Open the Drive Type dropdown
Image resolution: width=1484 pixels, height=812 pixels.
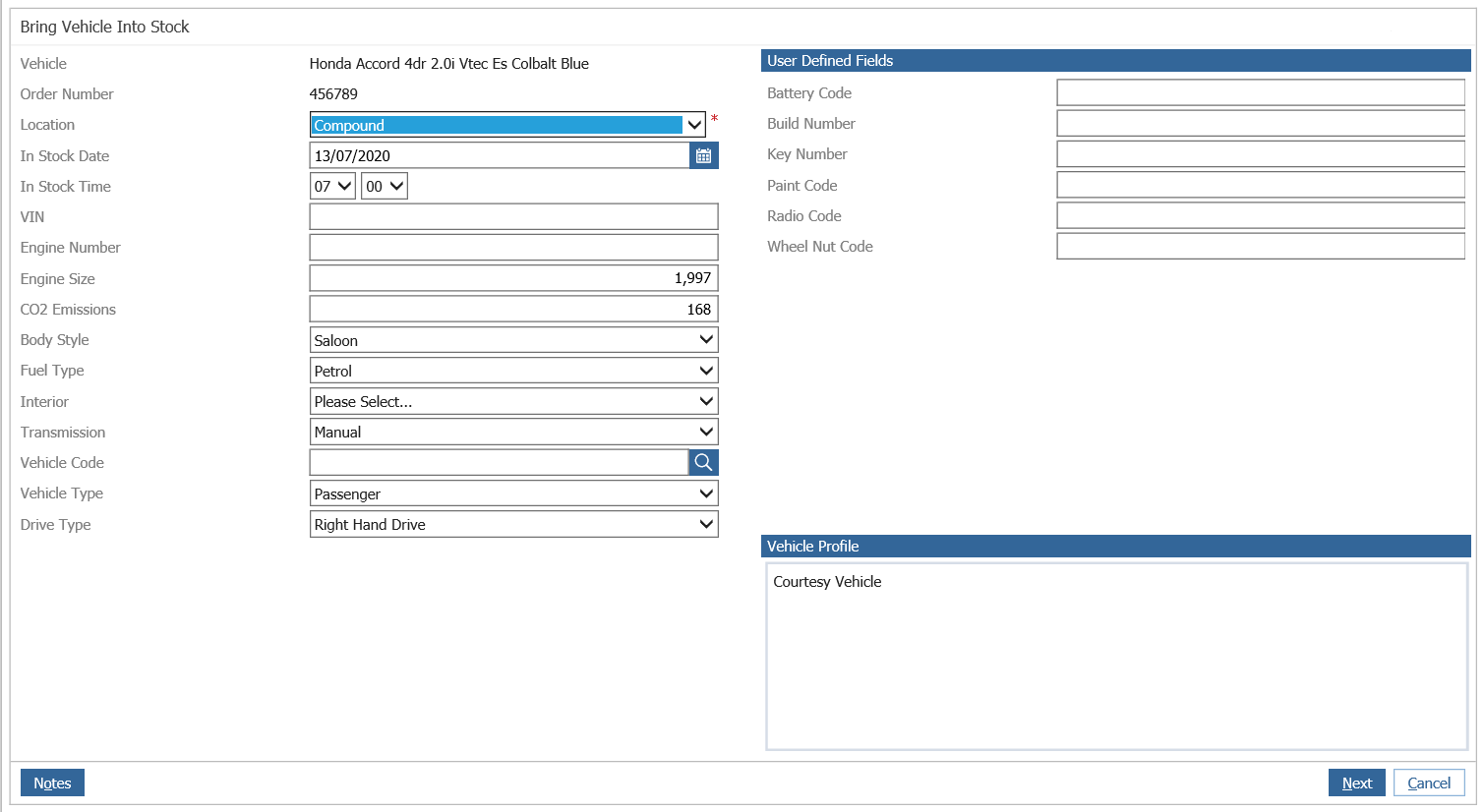point(513,524)
